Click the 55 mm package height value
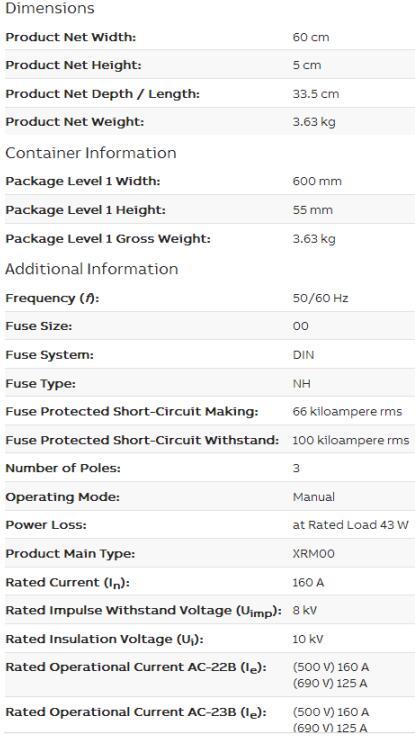419x736 pixels. coord(312,210)
